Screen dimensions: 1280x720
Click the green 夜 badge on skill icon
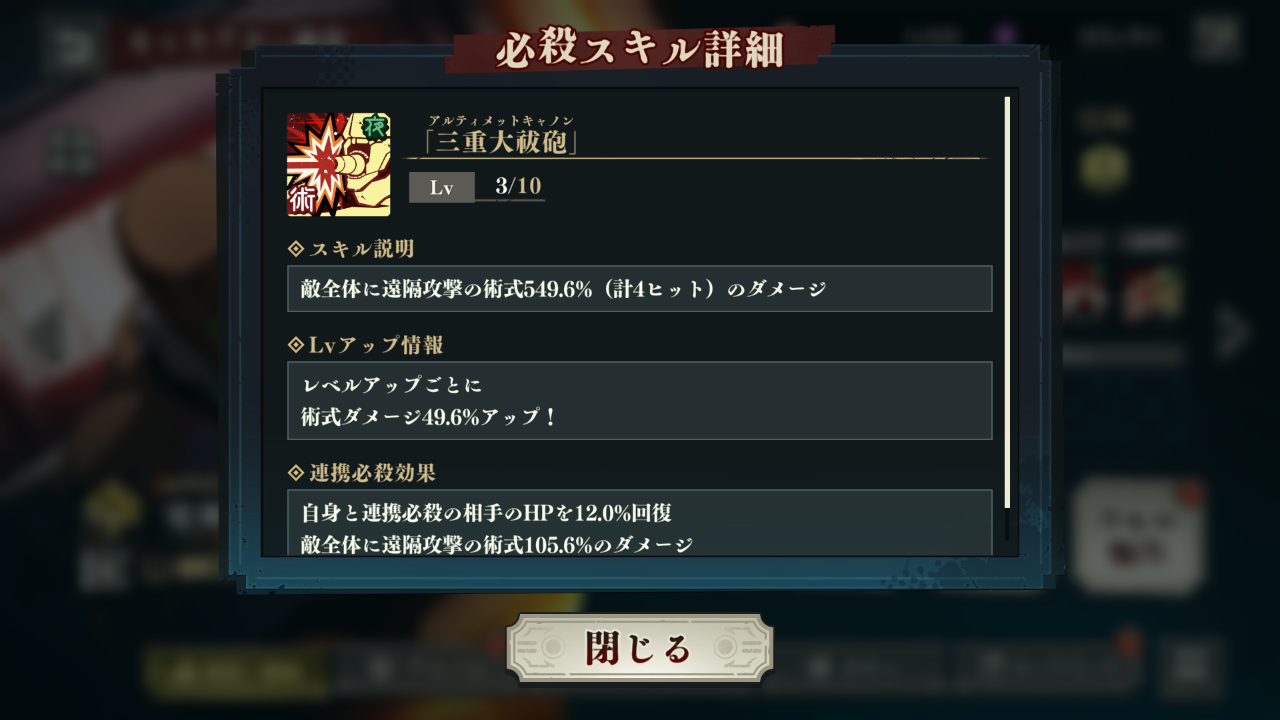click(374, 129)
